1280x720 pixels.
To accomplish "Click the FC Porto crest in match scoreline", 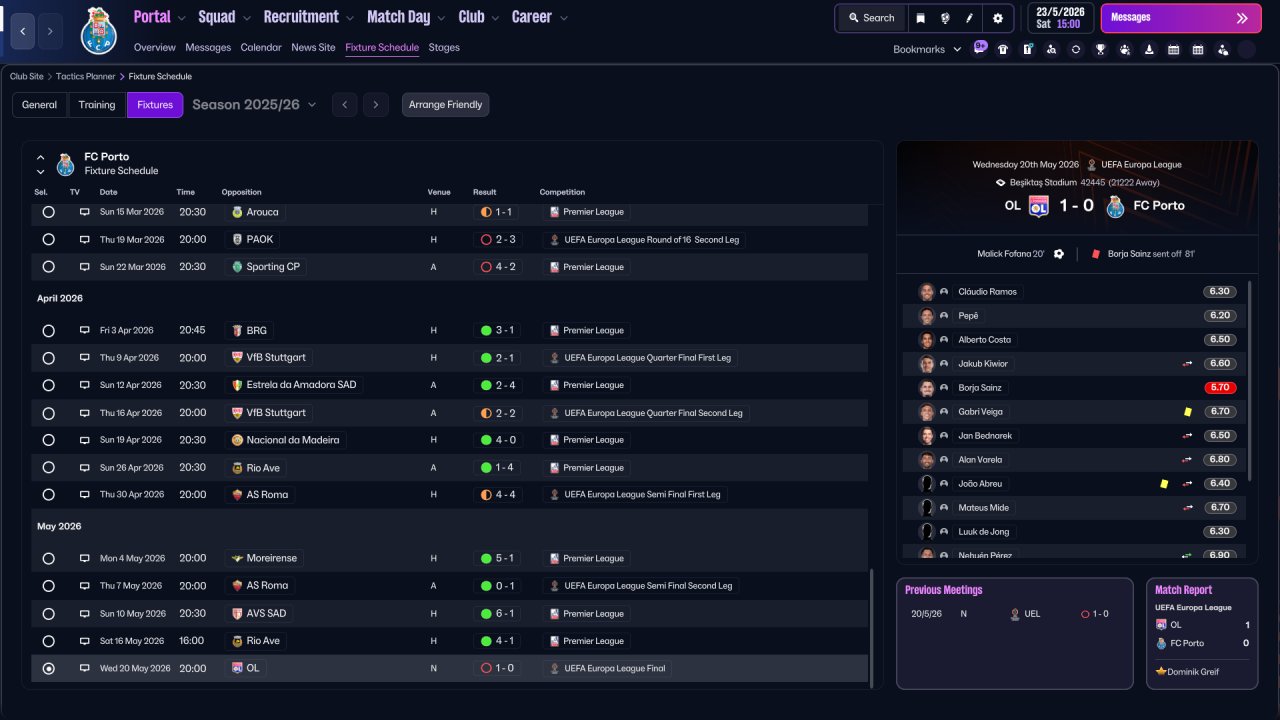I will point(1115,206).
